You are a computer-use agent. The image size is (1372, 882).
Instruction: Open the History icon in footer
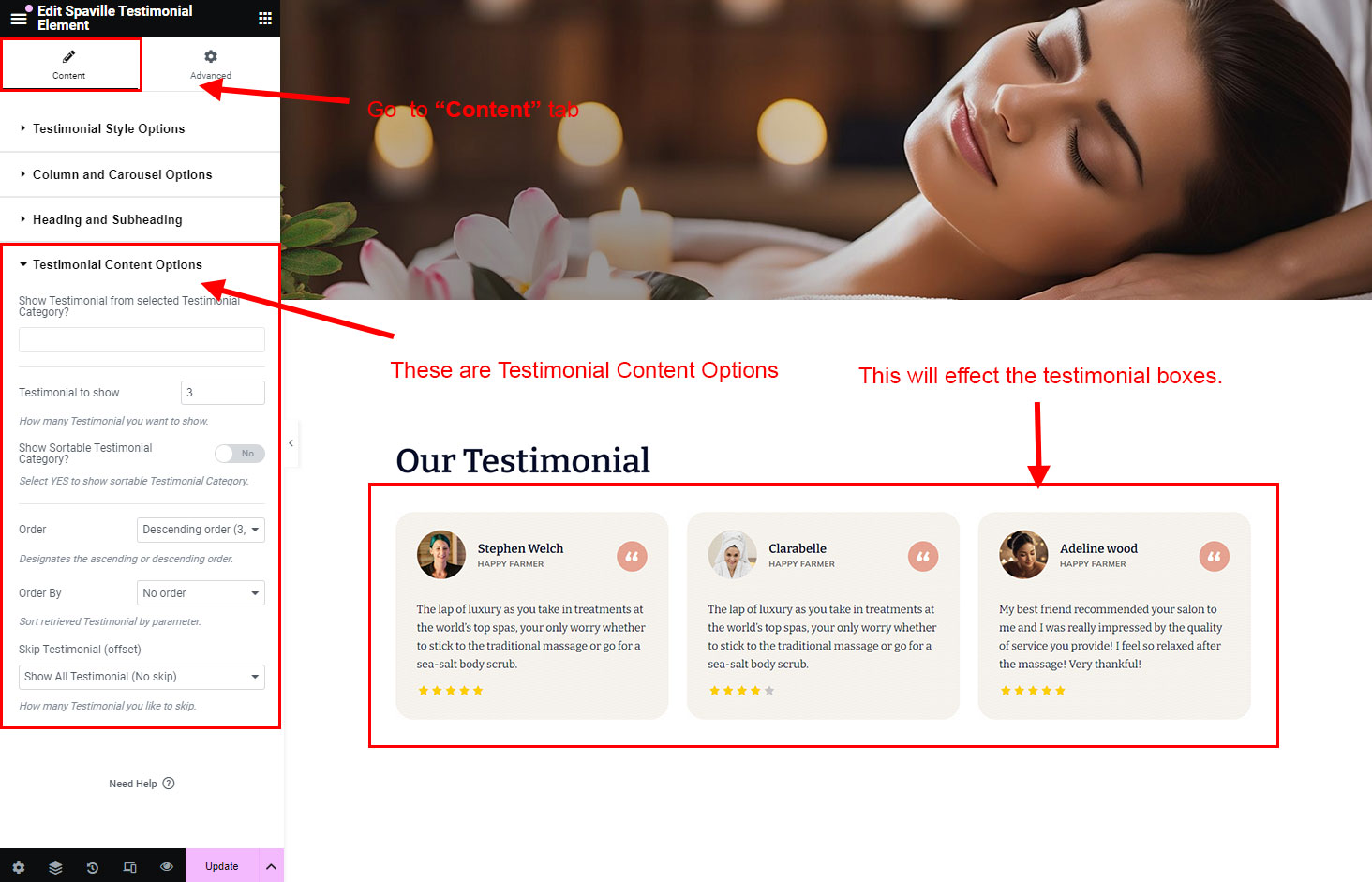92,867
